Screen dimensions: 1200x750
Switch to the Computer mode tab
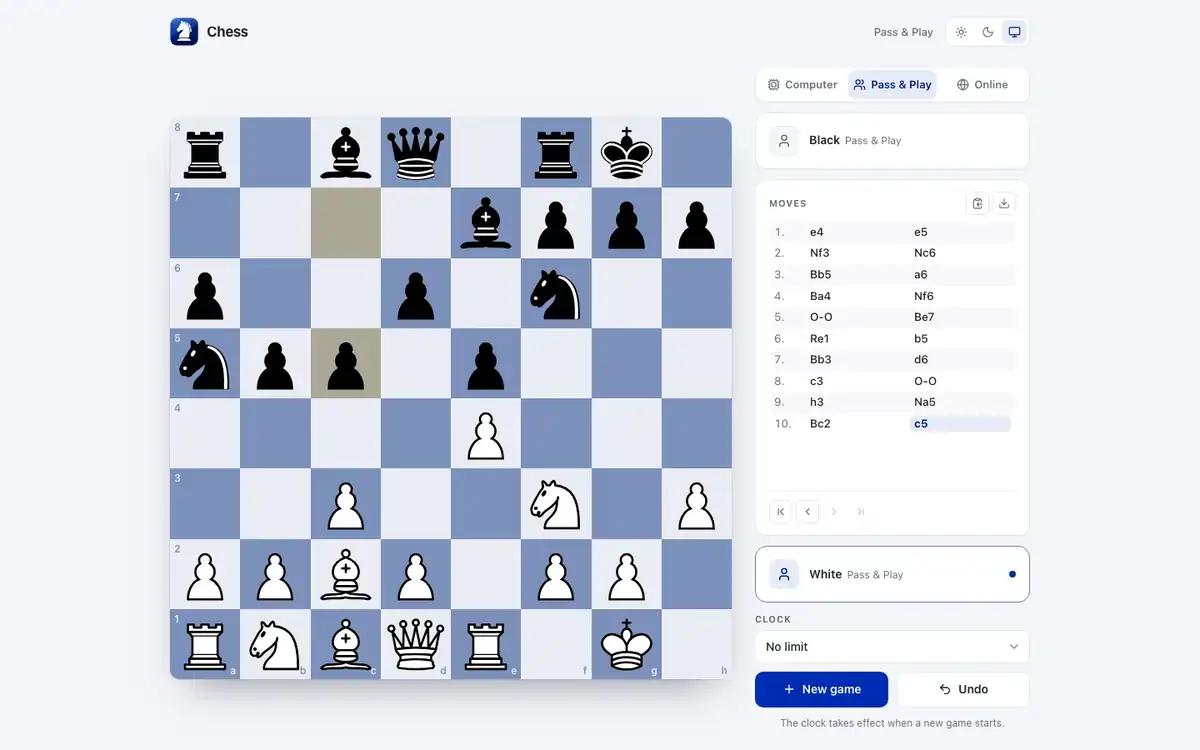point(802,85)
